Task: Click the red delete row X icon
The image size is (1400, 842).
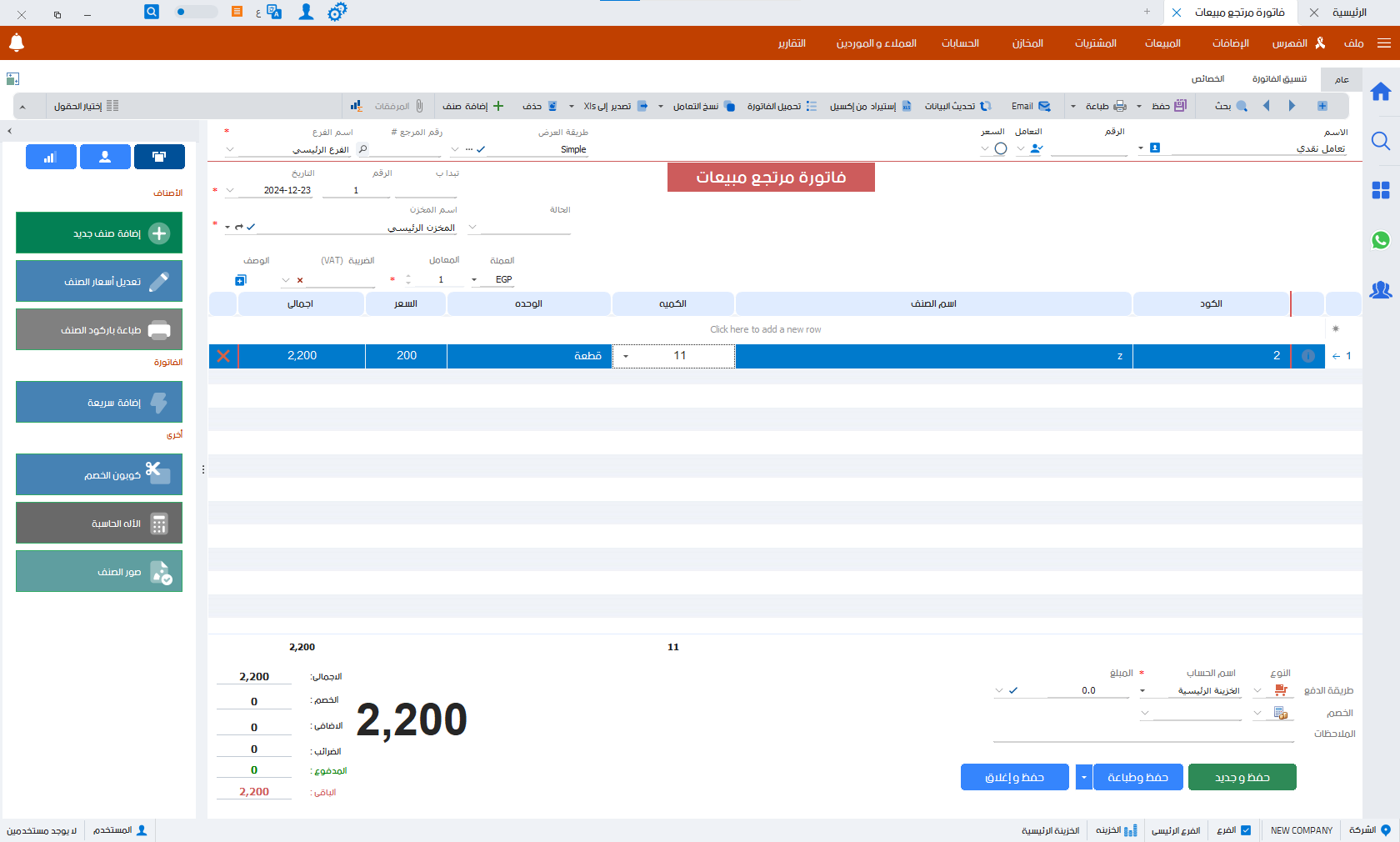Action: [223, 356]
